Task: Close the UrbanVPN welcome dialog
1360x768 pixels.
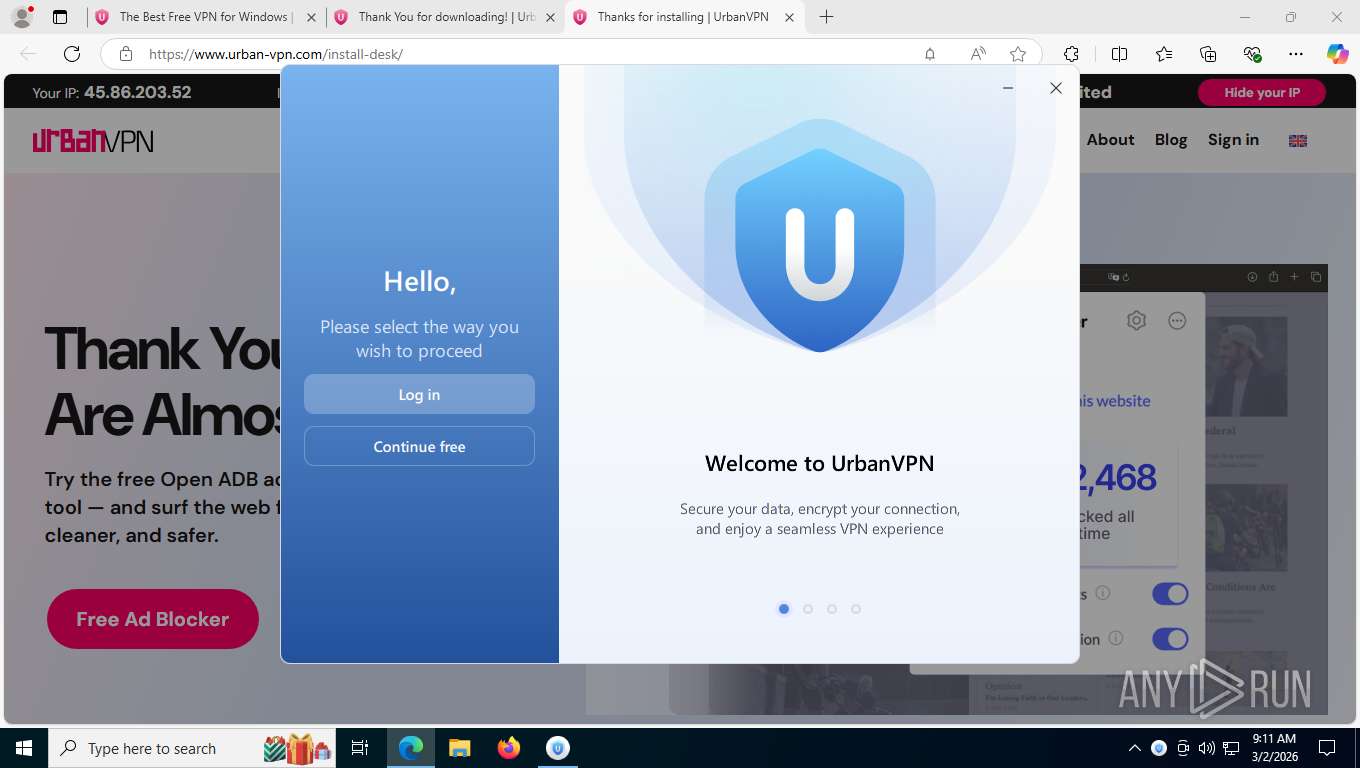Action: point(1055,88)
